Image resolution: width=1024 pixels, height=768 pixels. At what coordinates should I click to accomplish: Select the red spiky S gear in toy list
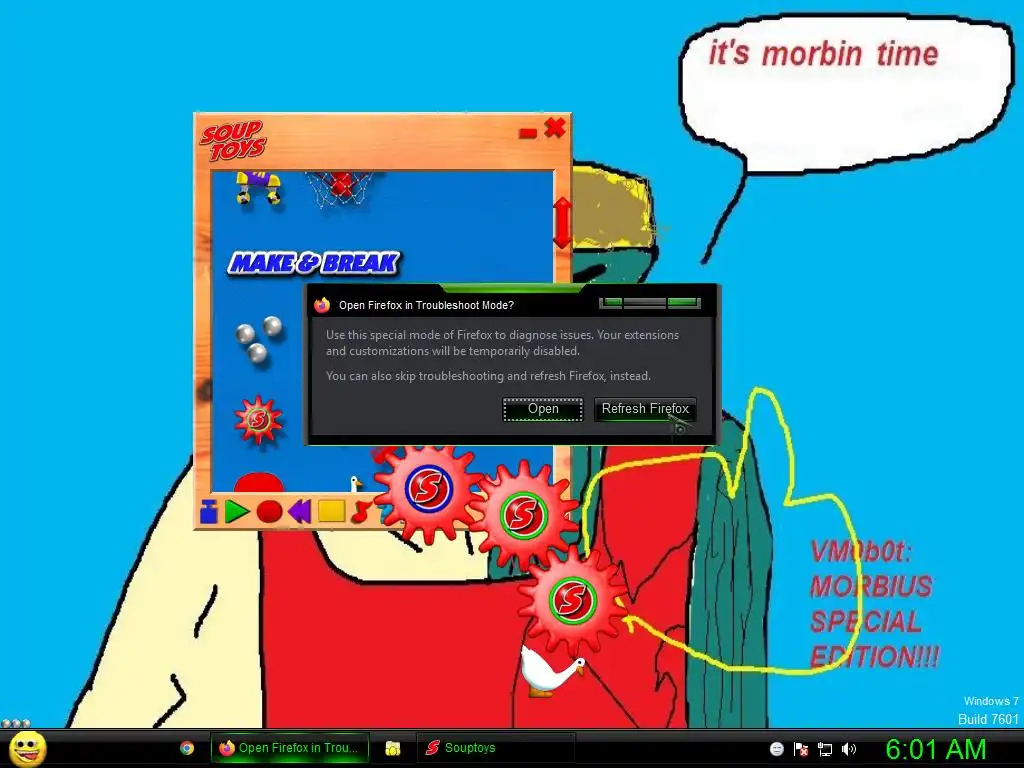pyautogui.click(x=259, y=419)
